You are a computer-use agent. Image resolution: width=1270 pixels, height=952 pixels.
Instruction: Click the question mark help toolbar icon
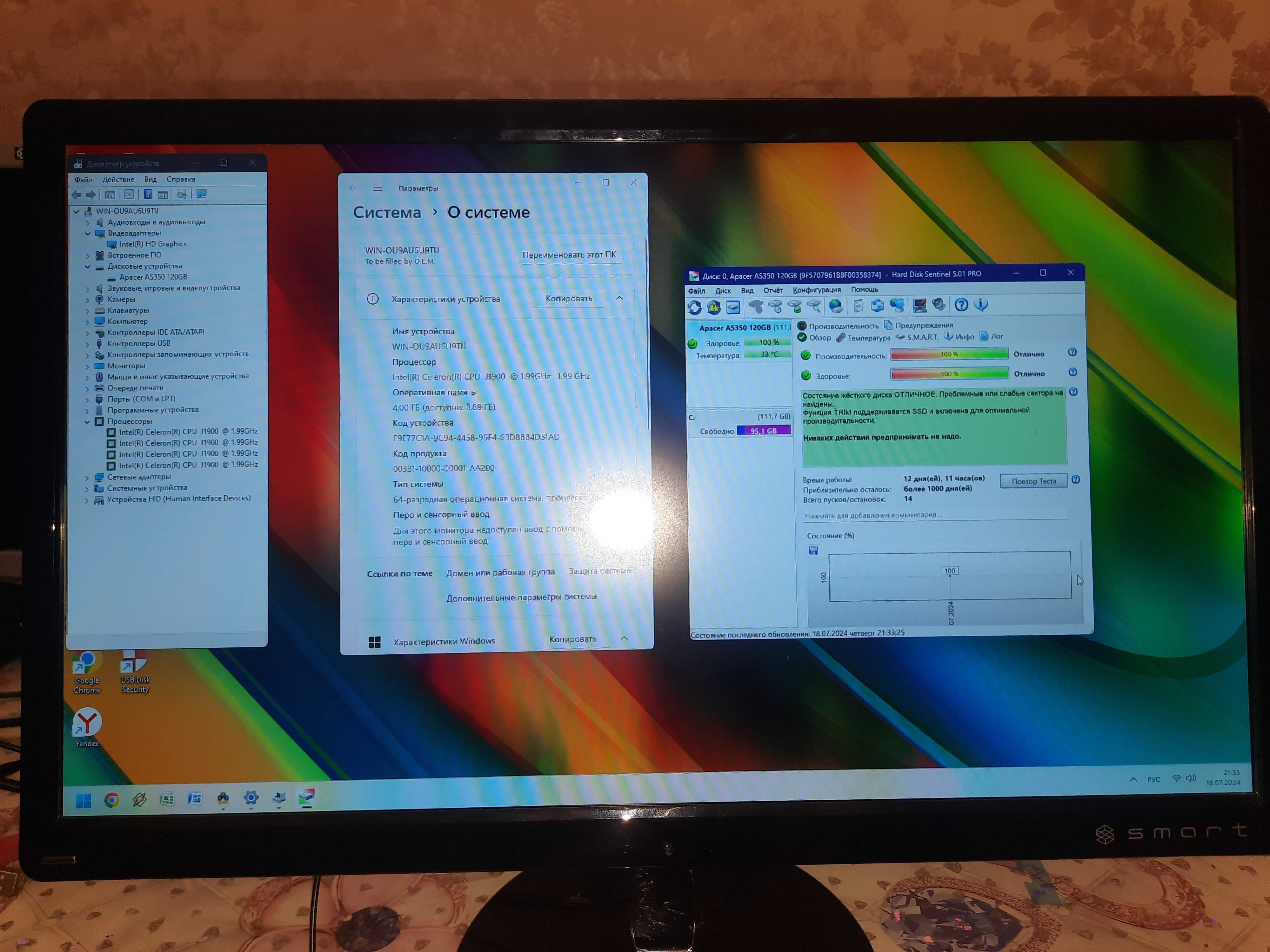(x=961, y=305)
